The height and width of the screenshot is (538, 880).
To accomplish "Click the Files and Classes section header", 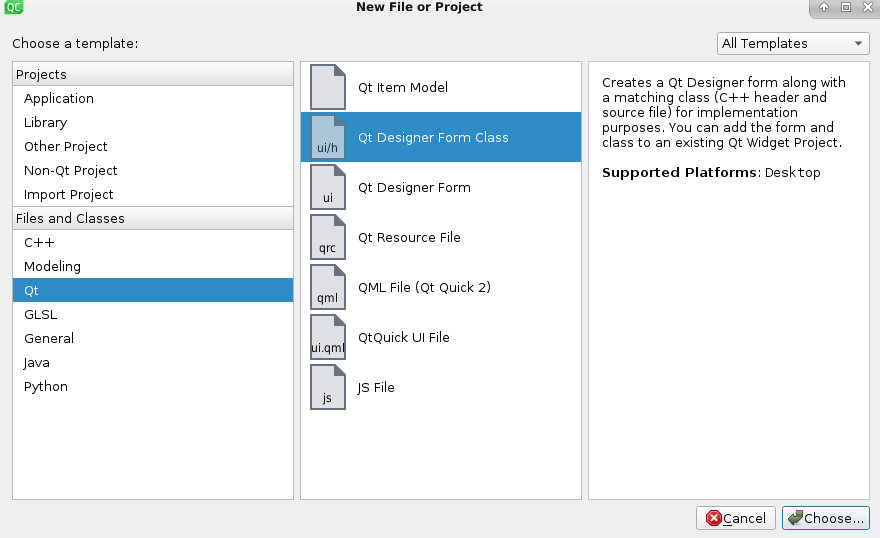I will pyautogui.click(x=153, y=218).
